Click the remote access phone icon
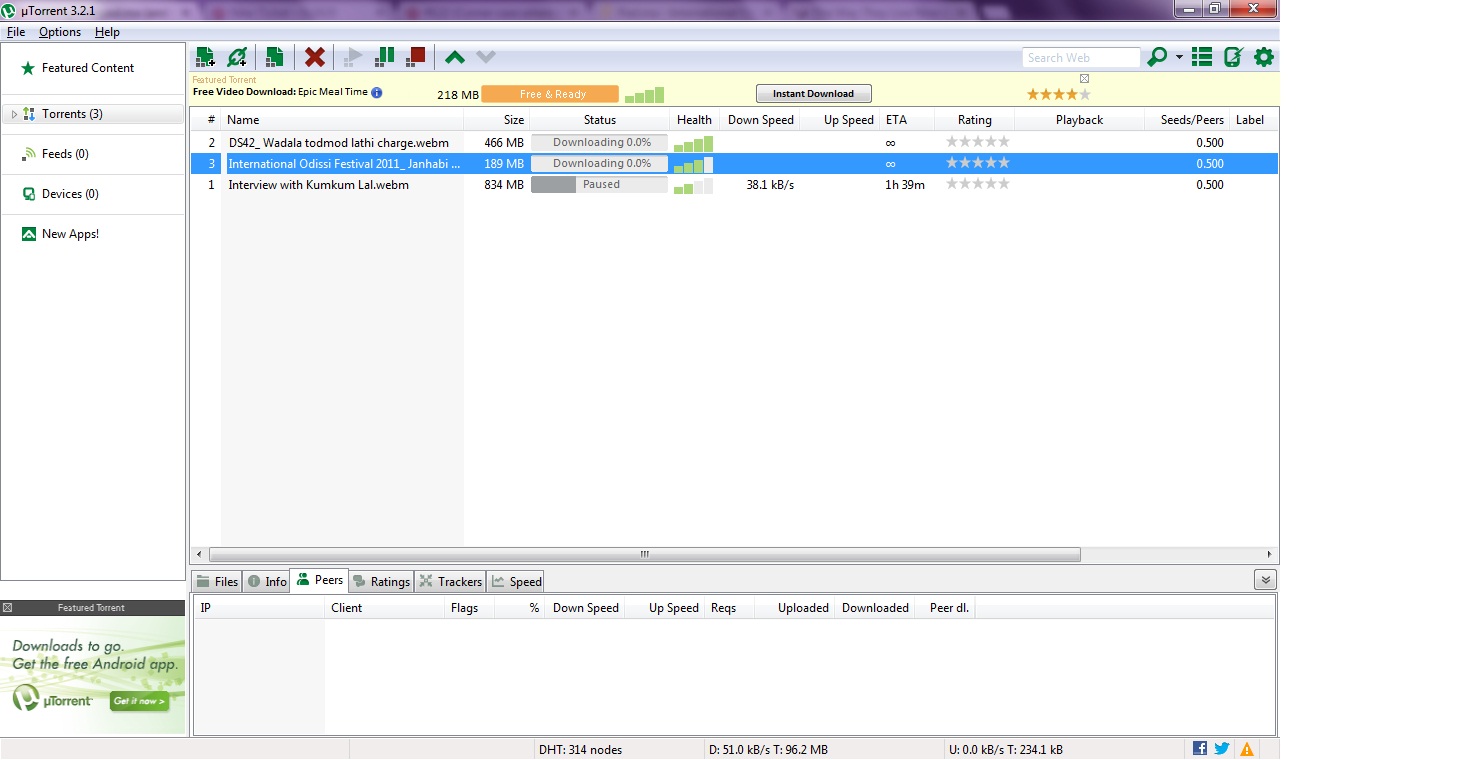The width and height of the screenshot is (1473, 760). coord(1233,57)
